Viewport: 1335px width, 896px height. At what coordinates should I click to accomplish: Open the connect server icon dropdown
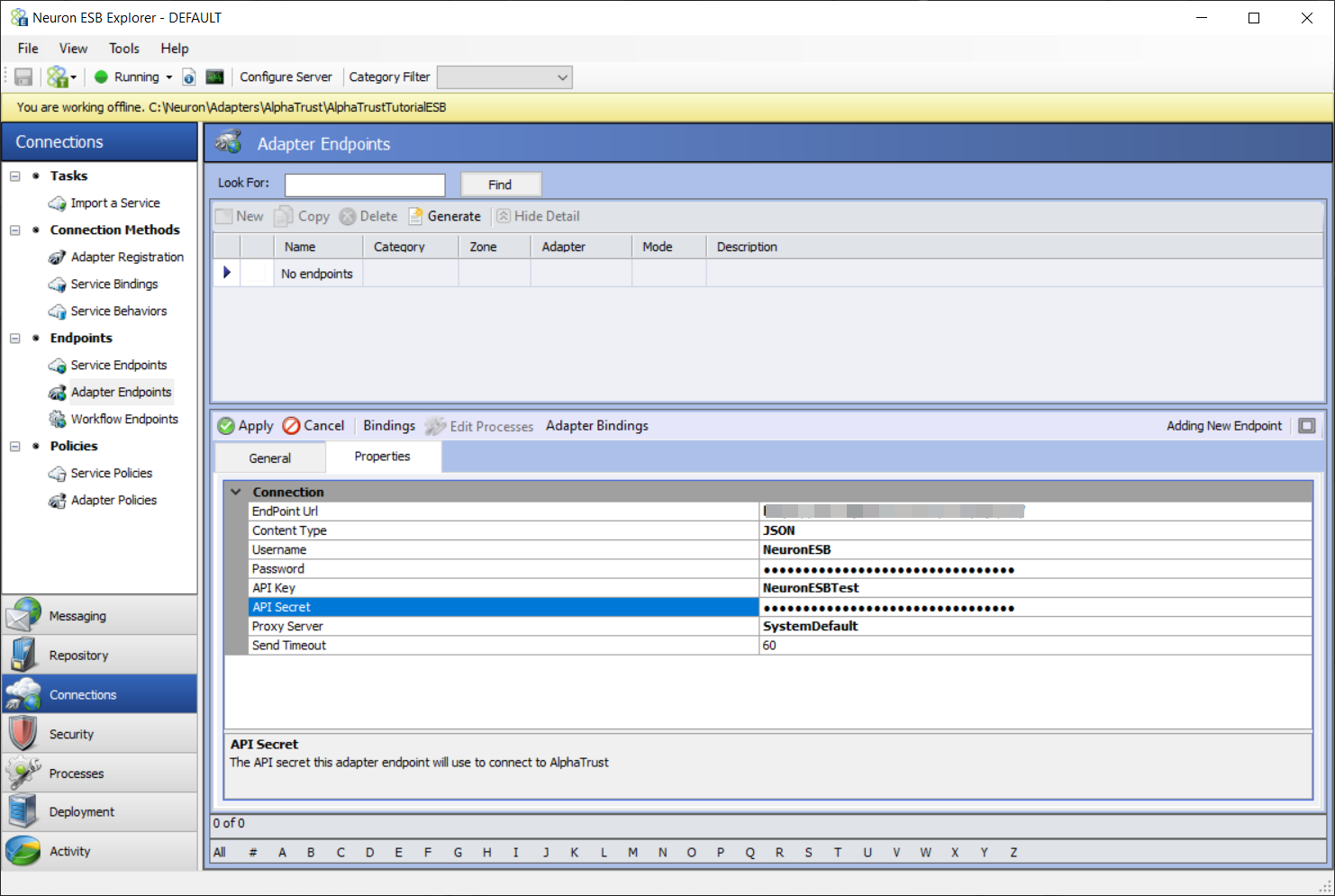74,77
